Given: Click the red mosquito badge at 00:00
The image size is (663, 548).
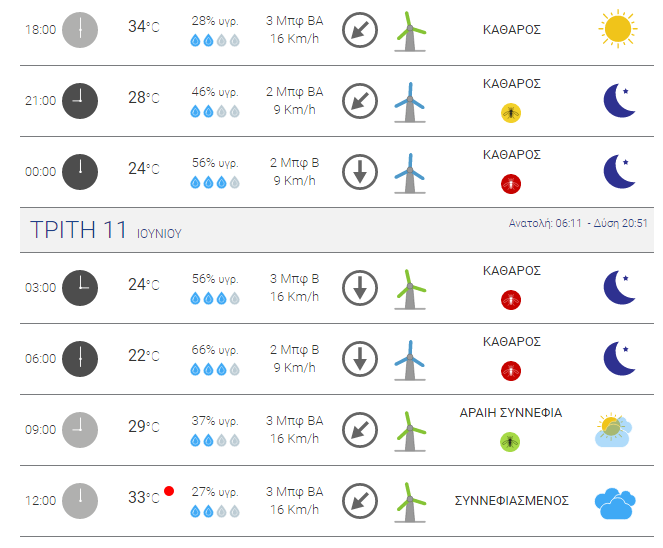Looking at the screenshot, I should tap(511, 184).
